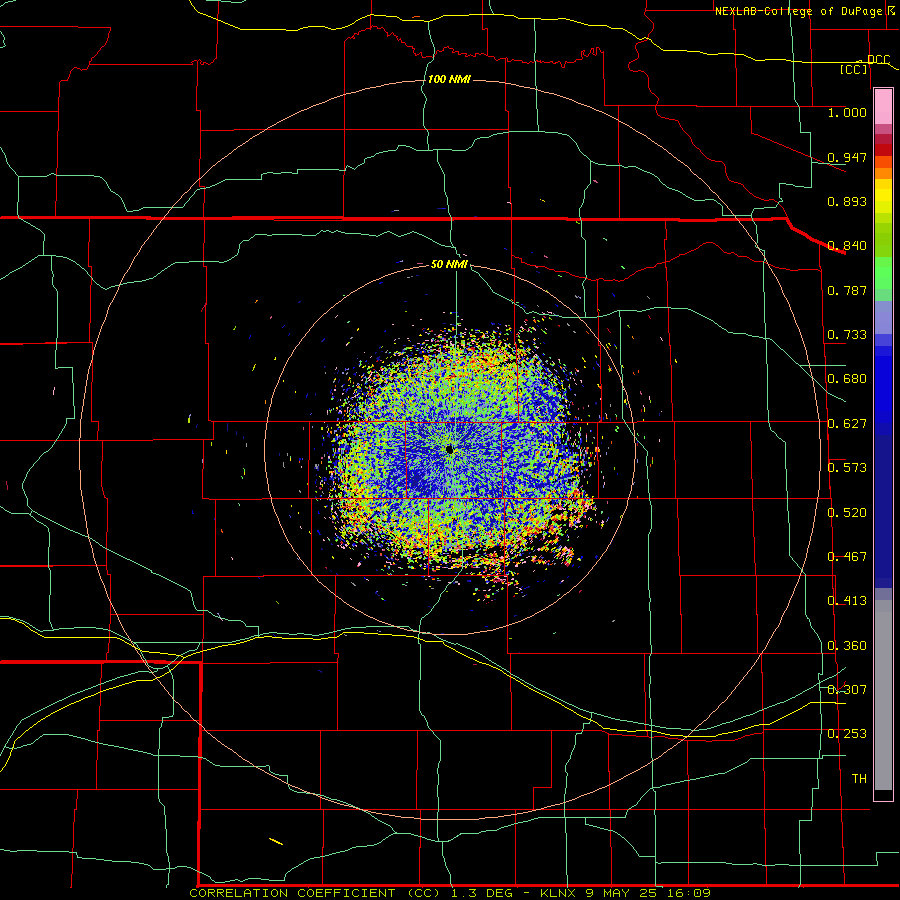Click the 0.627 legend value

(x=847, y=423)
